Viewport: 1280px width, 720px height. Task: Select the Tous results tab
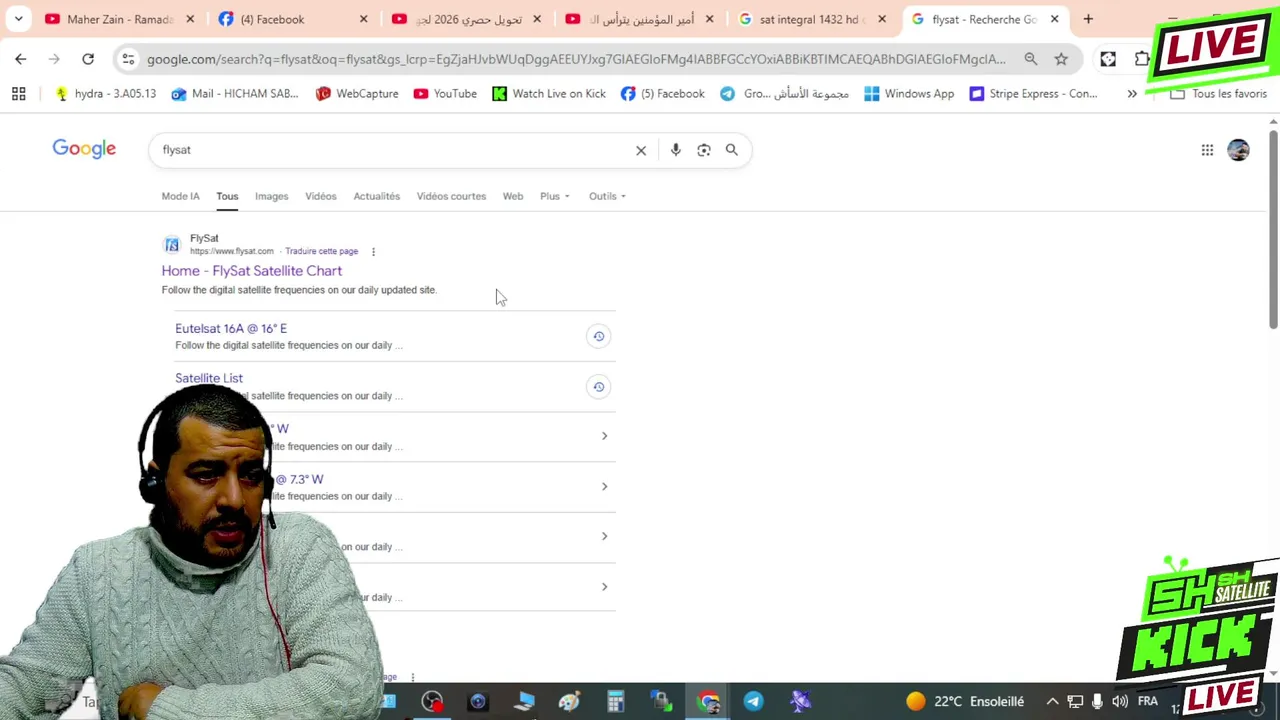pos(227,196)
